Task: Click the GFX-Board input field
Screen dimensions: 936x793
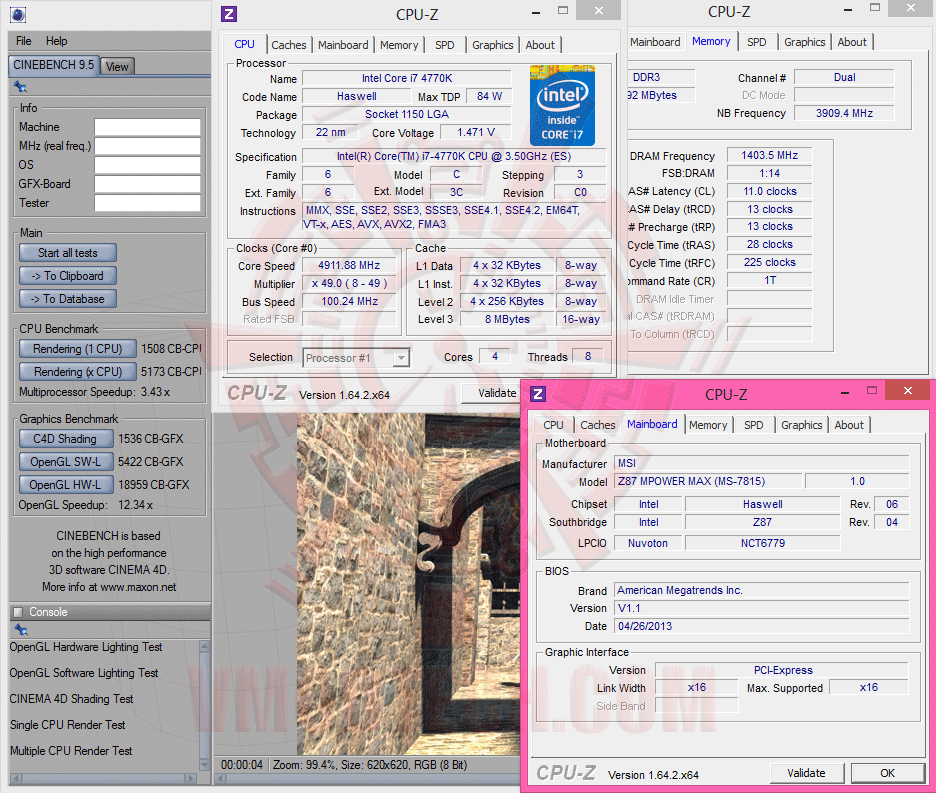Action: point(147,184)
